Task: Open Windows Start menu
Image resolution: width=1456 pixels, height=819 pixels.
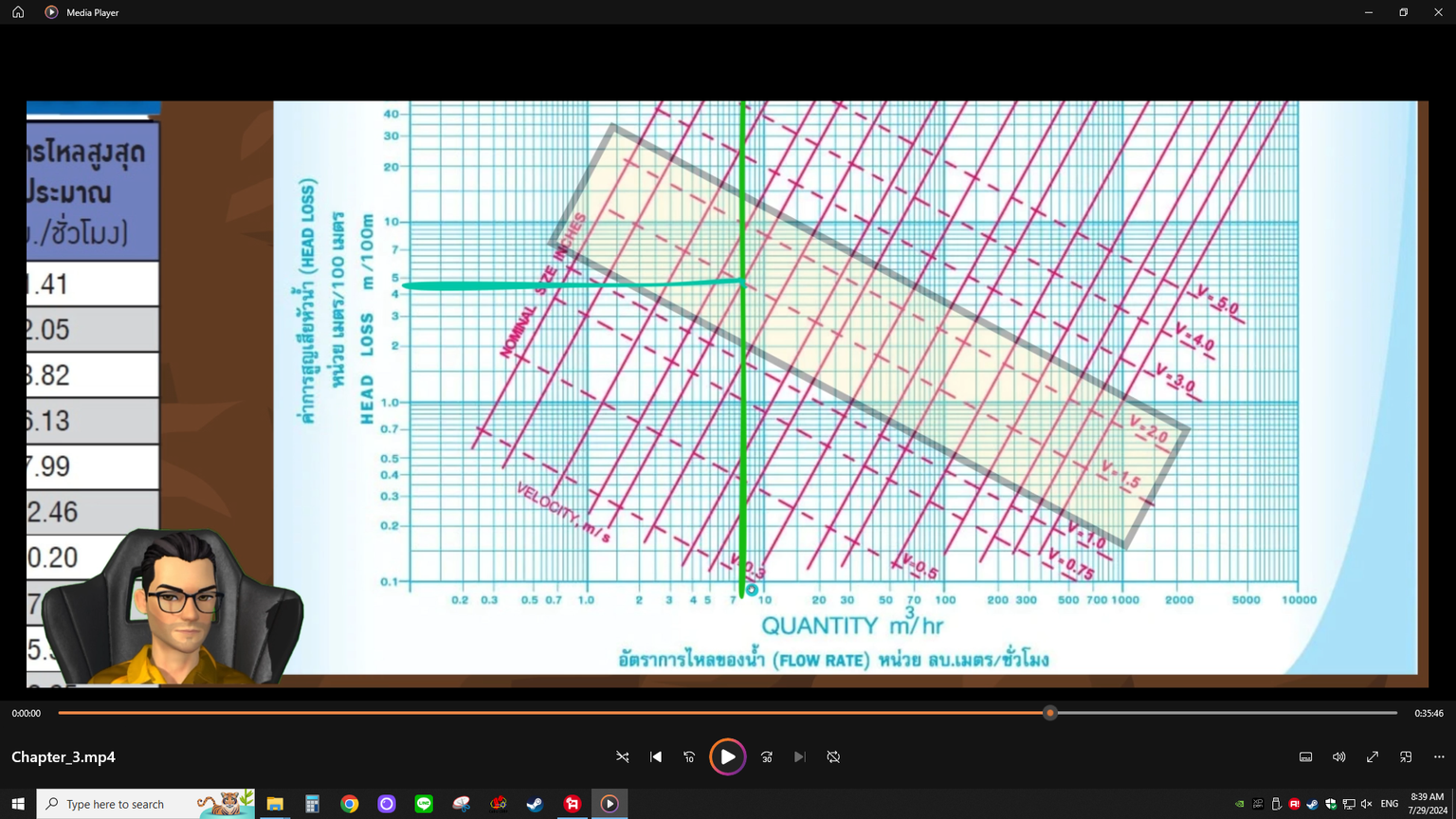Action: pyautogui.click(x=18, y=804)
